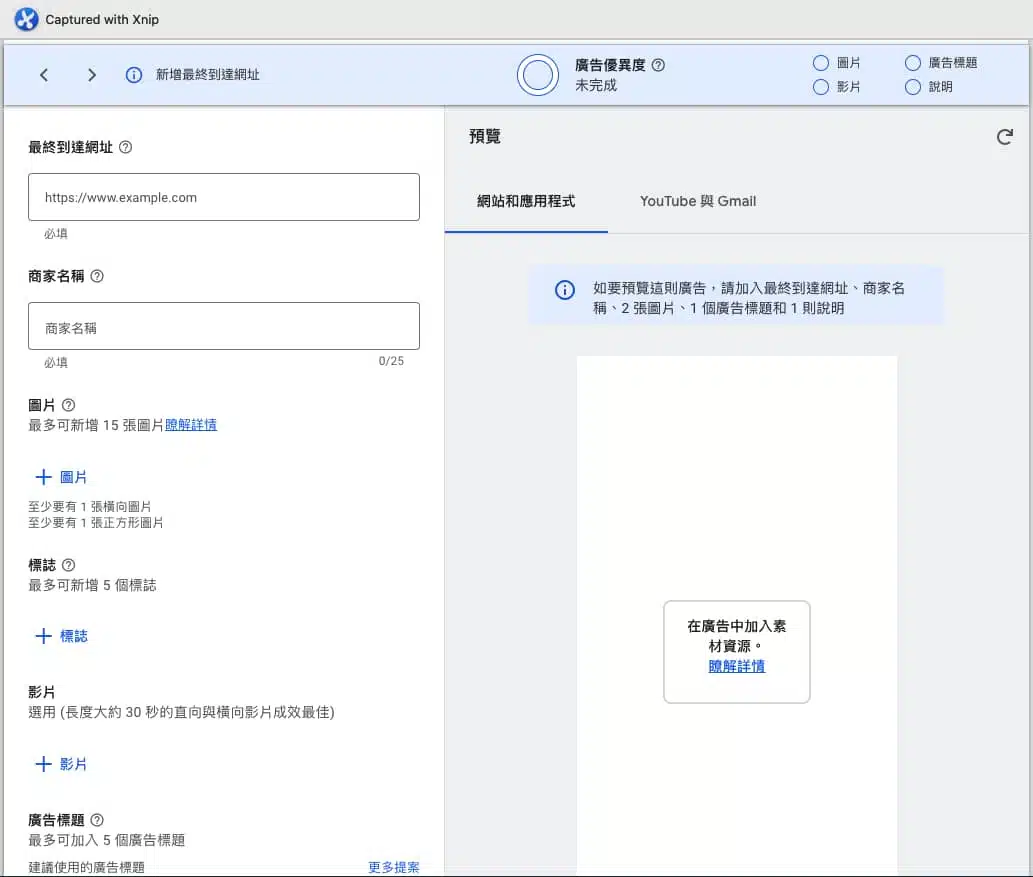
Task: Open help icon beside 廣告標題 section label
Action: click(x=97, y=820)
